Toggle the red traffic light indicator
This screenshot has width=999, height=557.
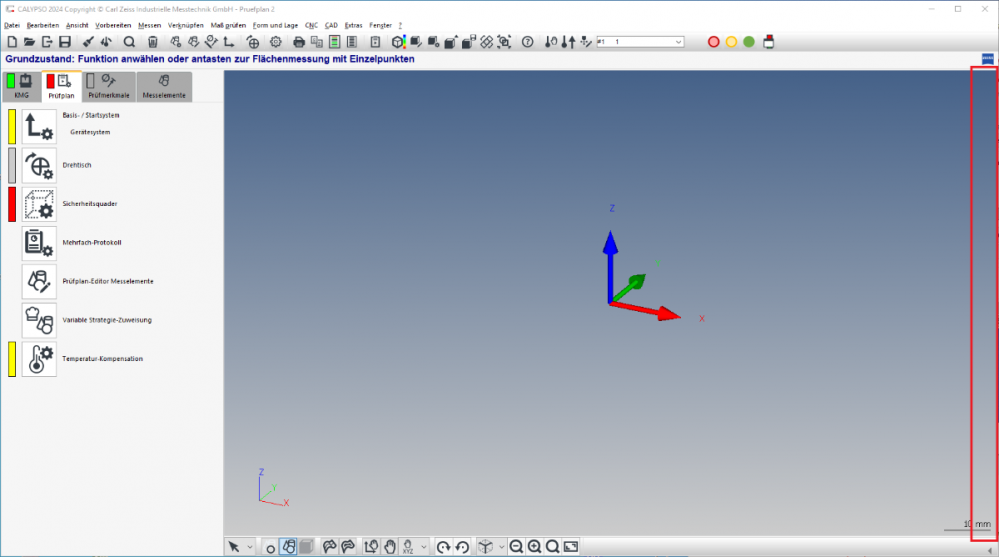(x=714, y=42)
